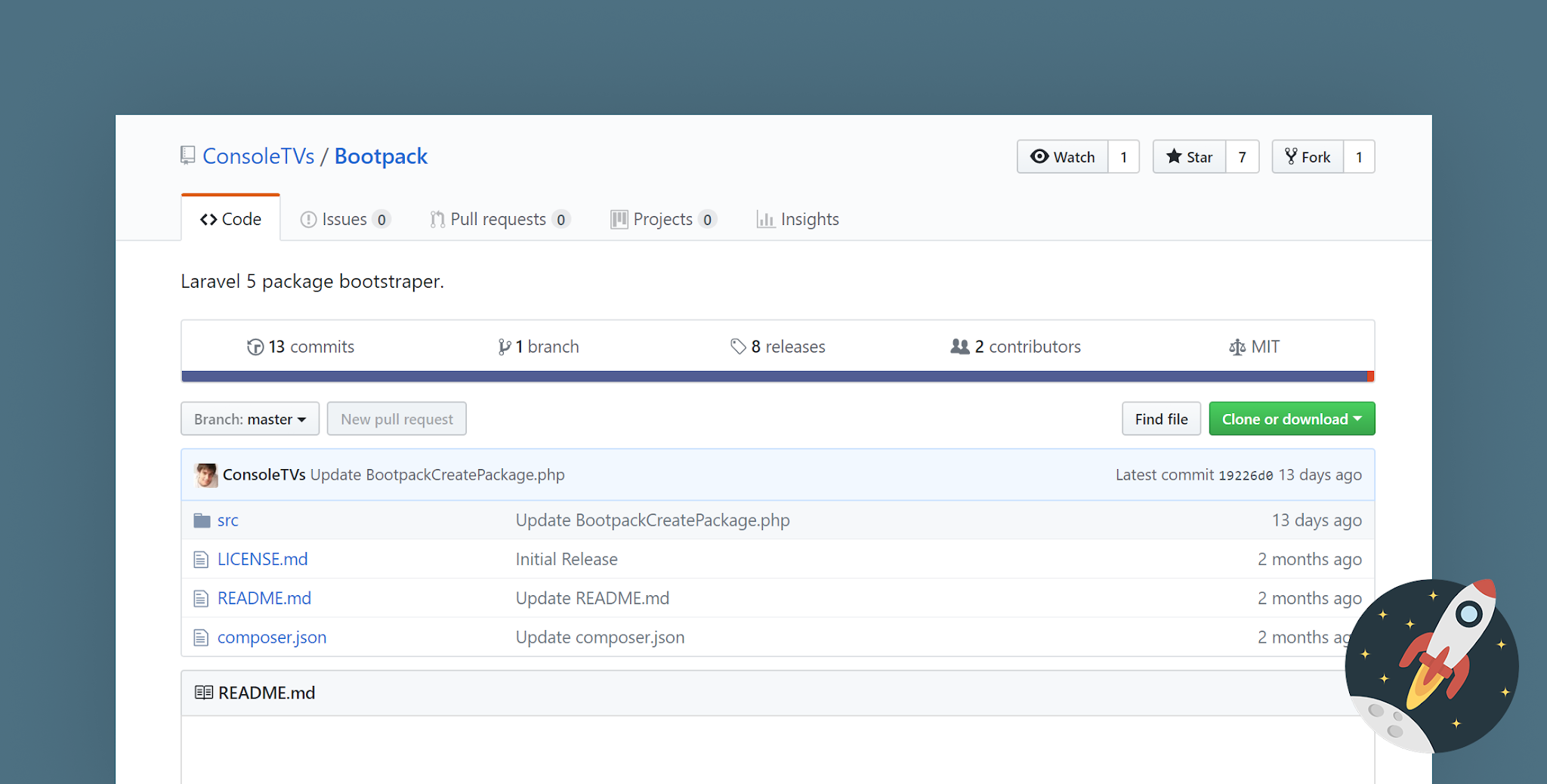
Task: Click the Pull requests icon
Action: click(437, 220)
